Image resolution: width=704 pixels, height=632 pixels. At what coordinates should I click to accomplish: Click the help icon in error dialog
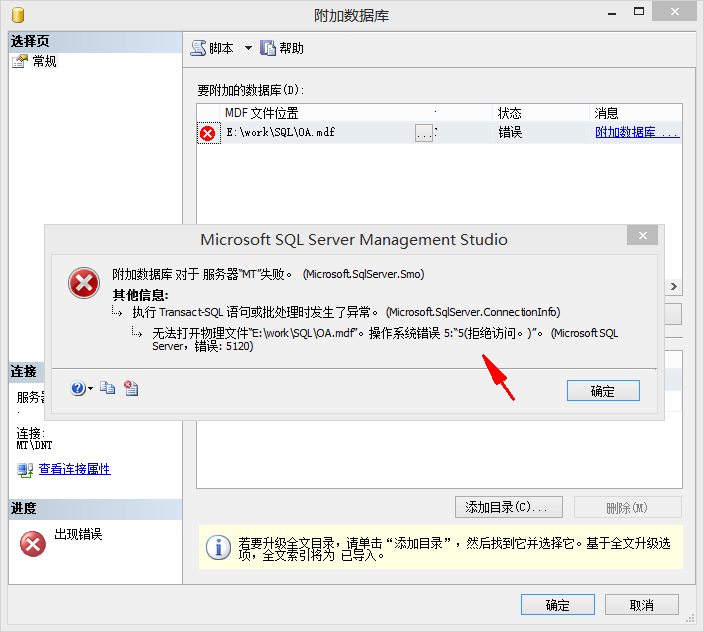(78, 388)
